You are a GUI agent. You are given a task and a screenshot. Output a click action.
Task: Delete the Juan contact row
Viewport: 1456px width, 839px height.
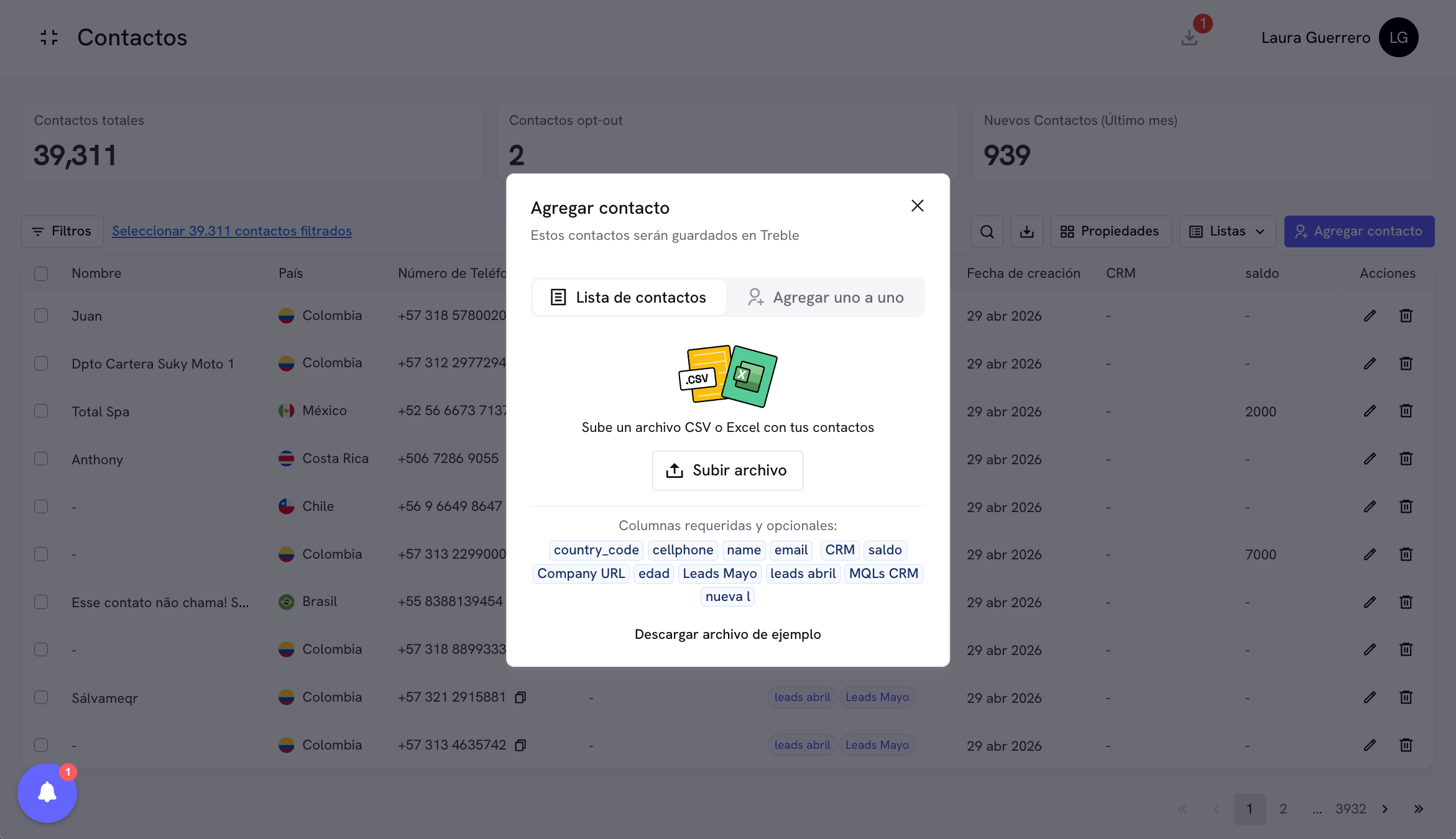1406,316
